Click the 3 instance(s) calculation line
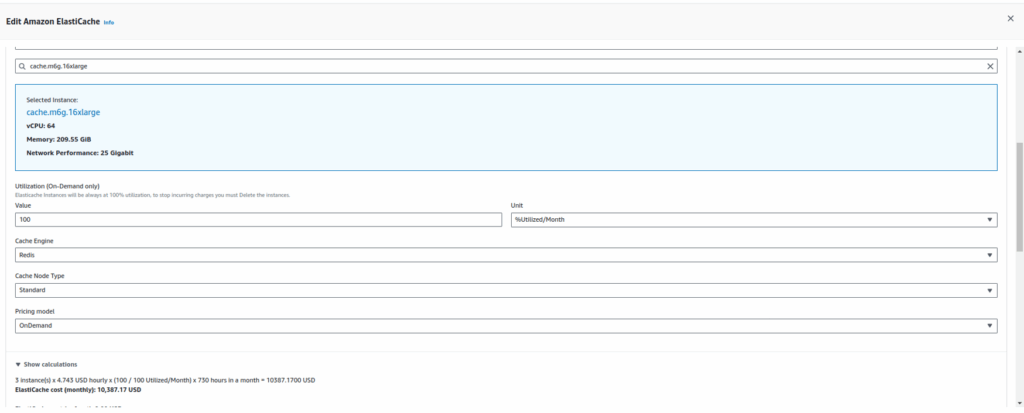Viewport: 1024px width, 413px height. [165, 380]
